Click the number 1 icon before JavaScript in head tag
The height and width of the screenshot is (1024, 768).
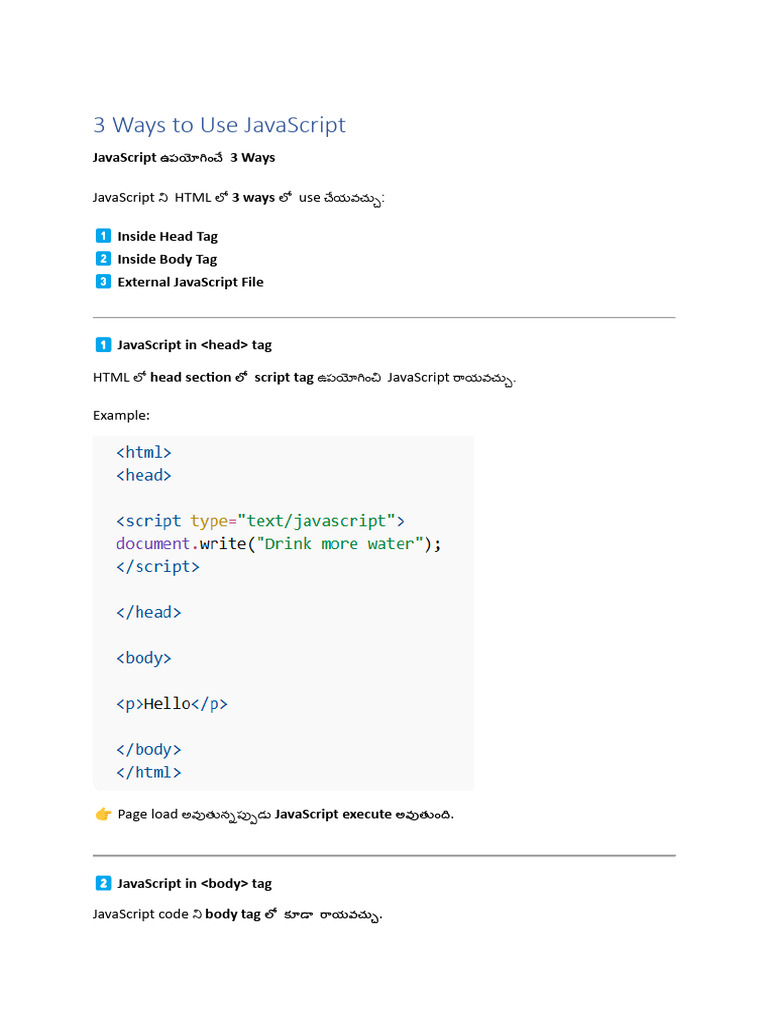coord(103,344)
